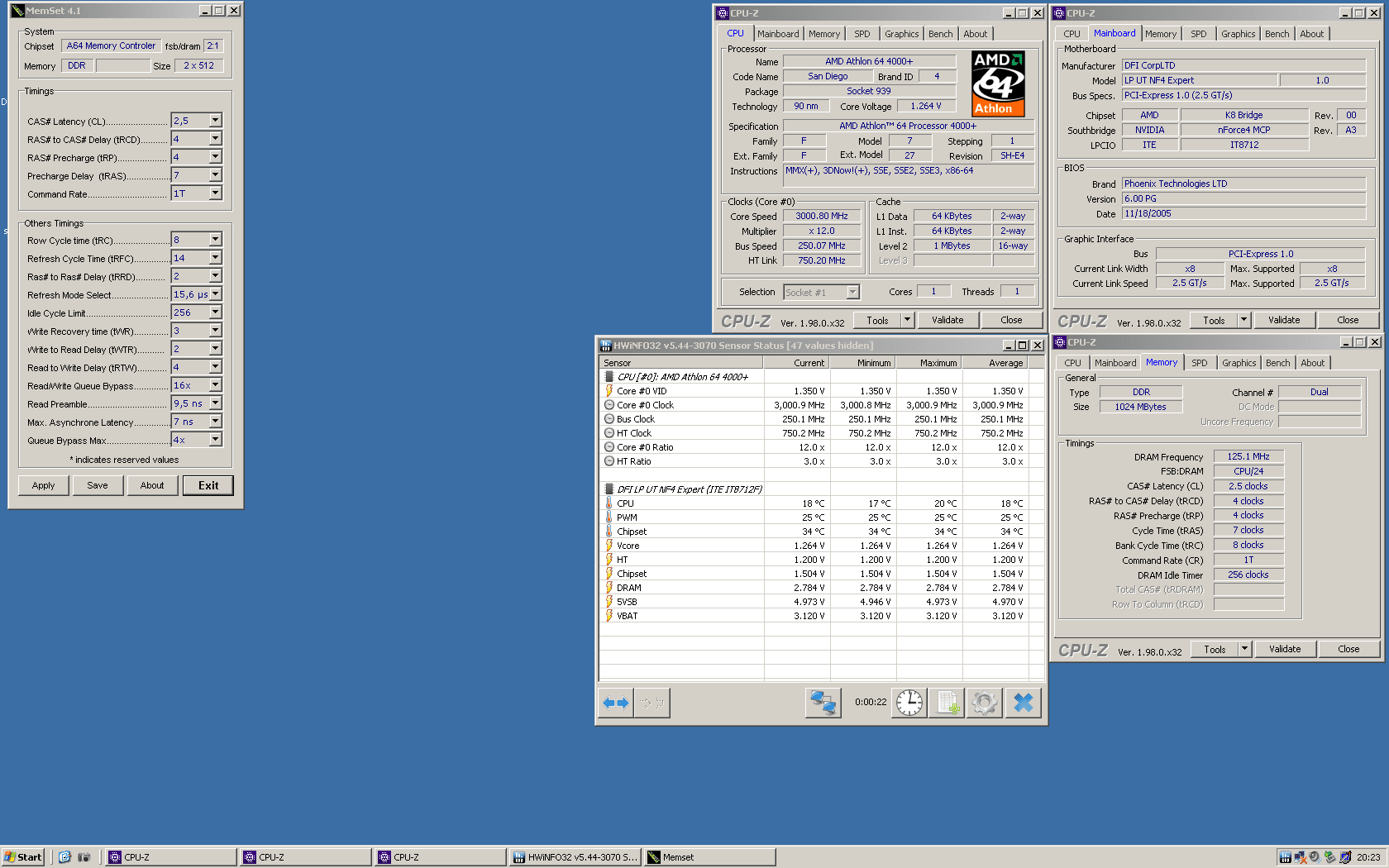Open the Refresh Mode Select dropdown
The image size is (1389, 868).
pos(215,294)
